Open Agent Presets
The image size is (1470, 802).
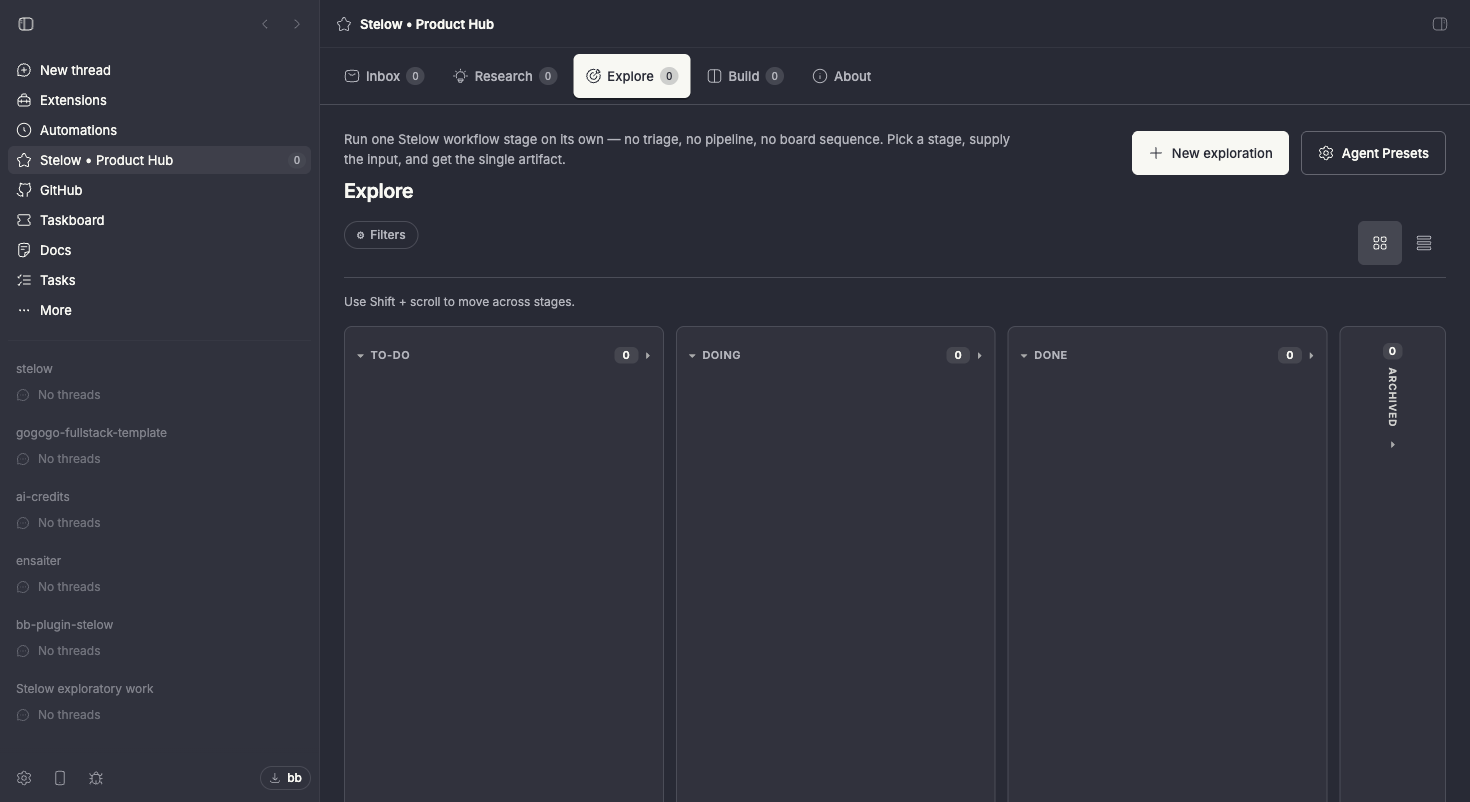1373,153
